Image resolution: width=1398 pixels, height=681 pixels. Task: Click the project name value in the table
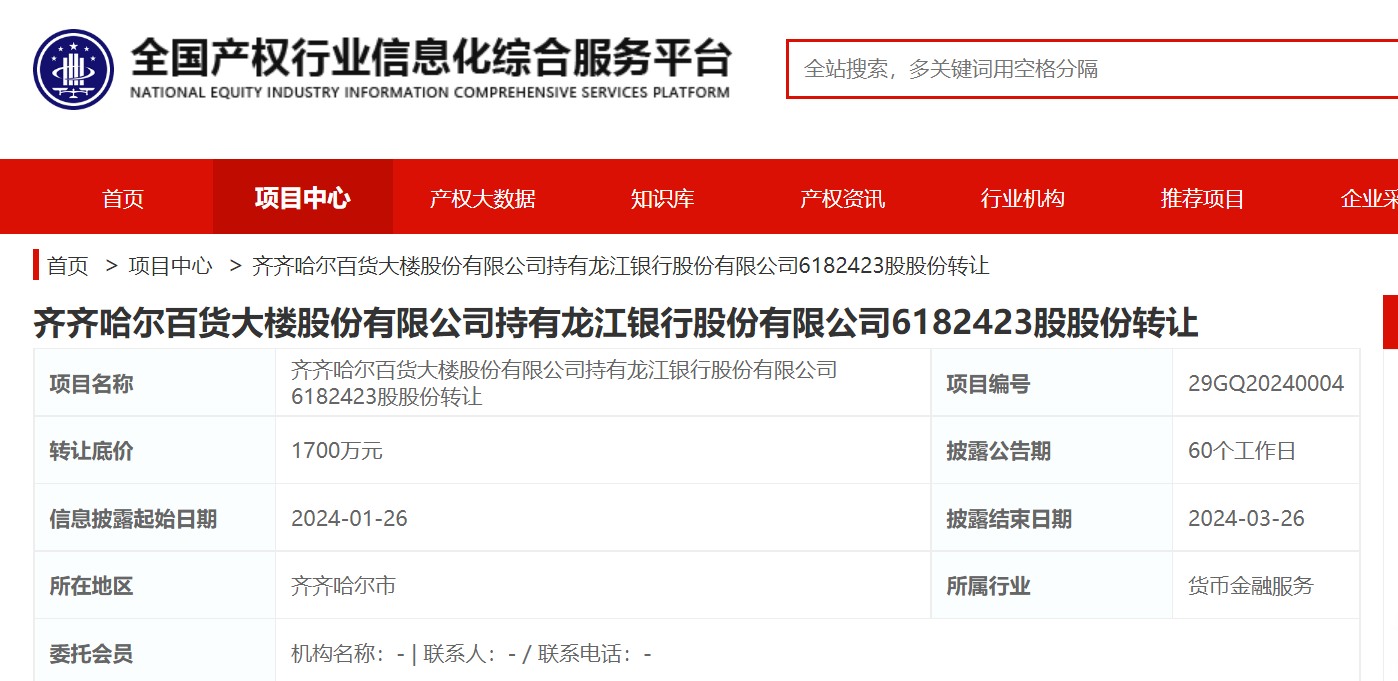tap(564, 383)
